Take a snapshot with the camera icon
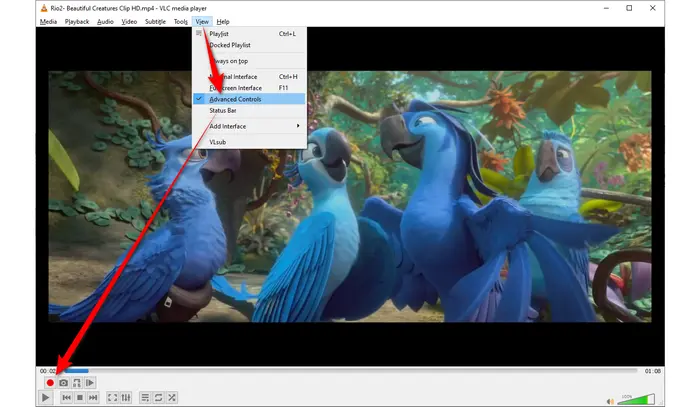The height and width of the screenshot is (407, 700). tap(64, 383)
